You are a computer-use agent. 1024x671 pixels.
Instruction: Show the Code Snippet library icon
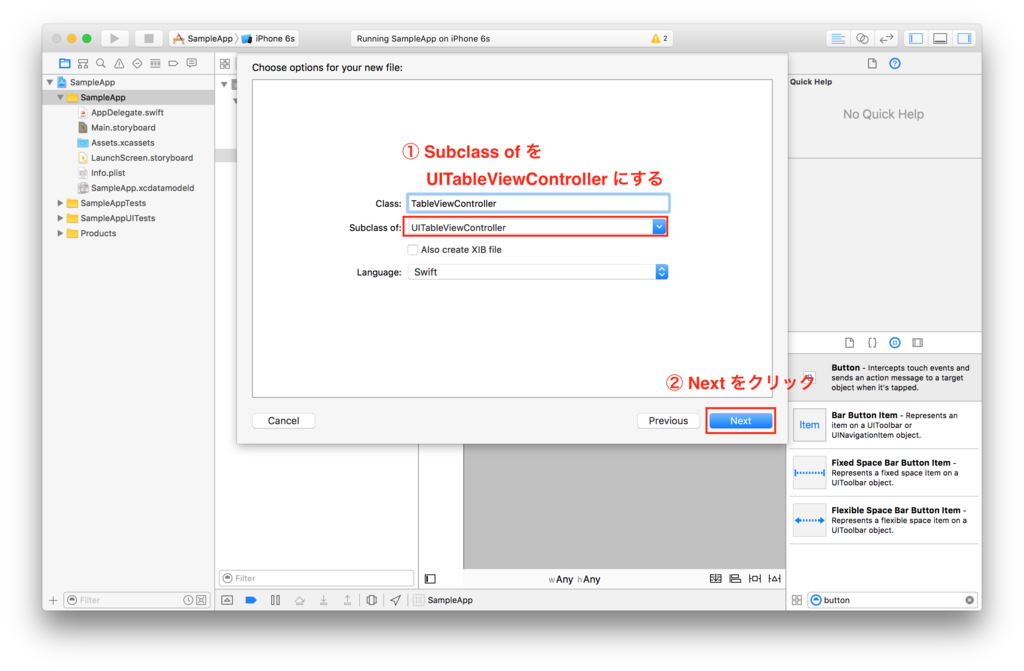tap(872, 342)
